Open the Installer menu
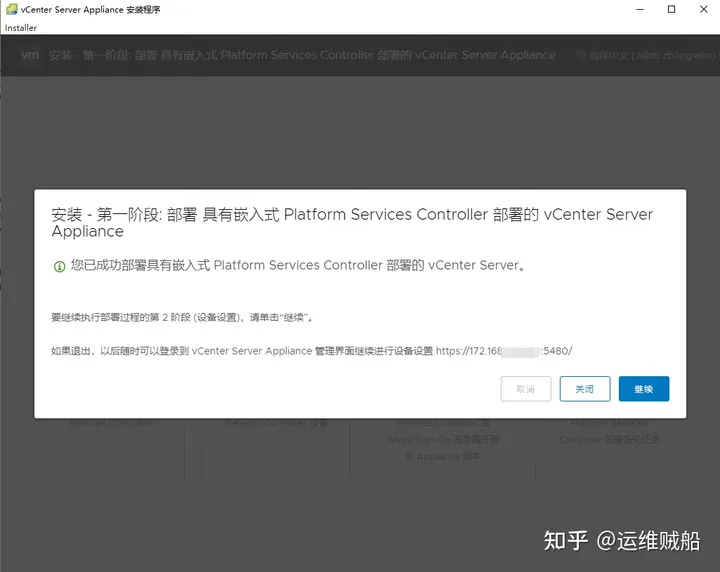Screen dimensions: 720x572 pos(21,28)
